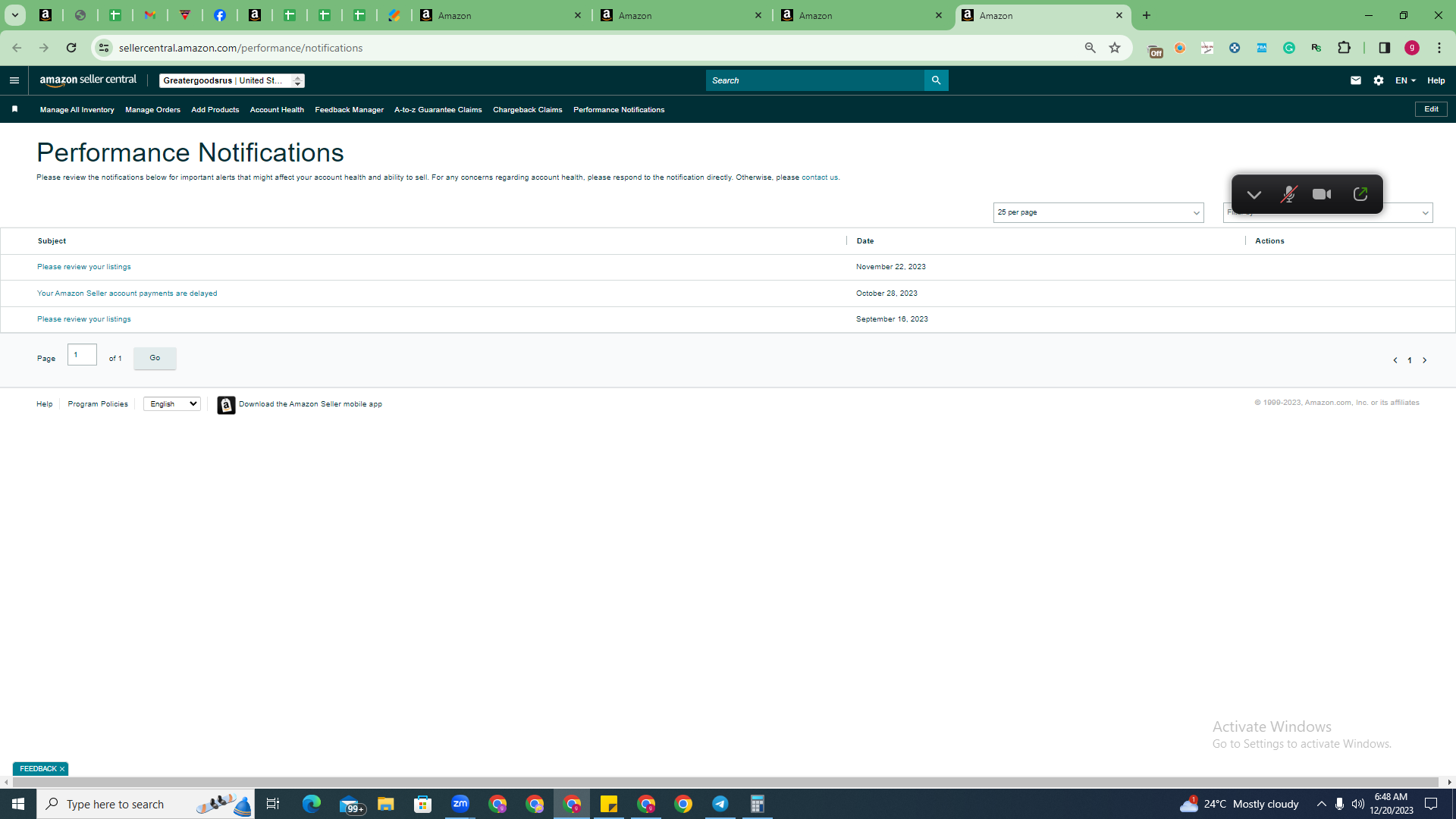This screenshot has width=1456, height=819.
Task: Open Calculator from the taskbar
Action: coord(758,804)
